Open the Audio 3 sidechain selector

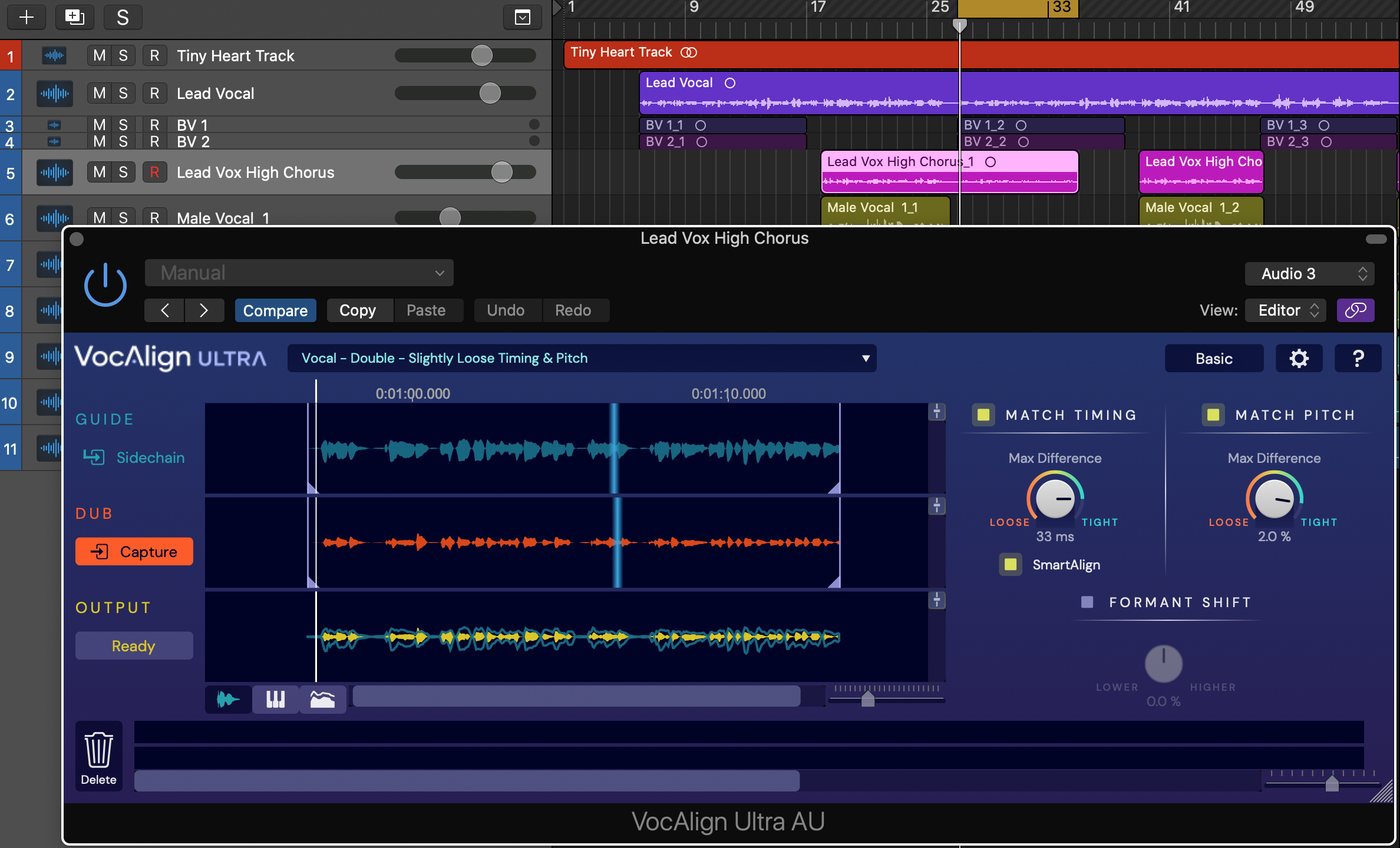[1309, 274]
